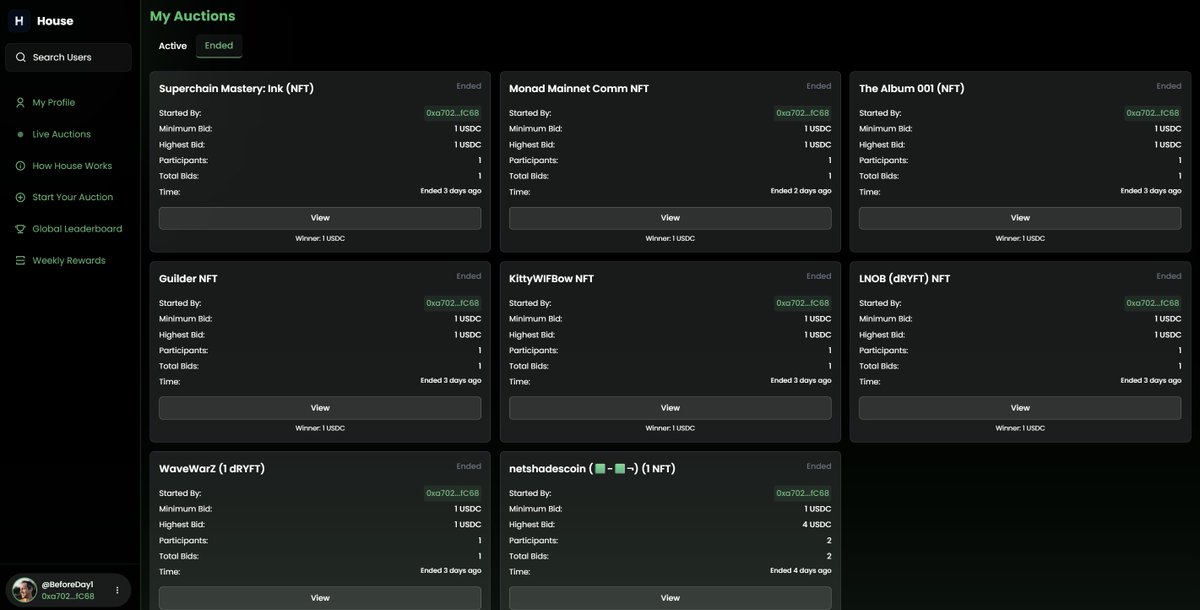Image resolution: width=1200 pixels, height=610 pixels.
Task: Click starter address in Superchain Mastery card
Action: pyautogui.click(x=453, y=113)
